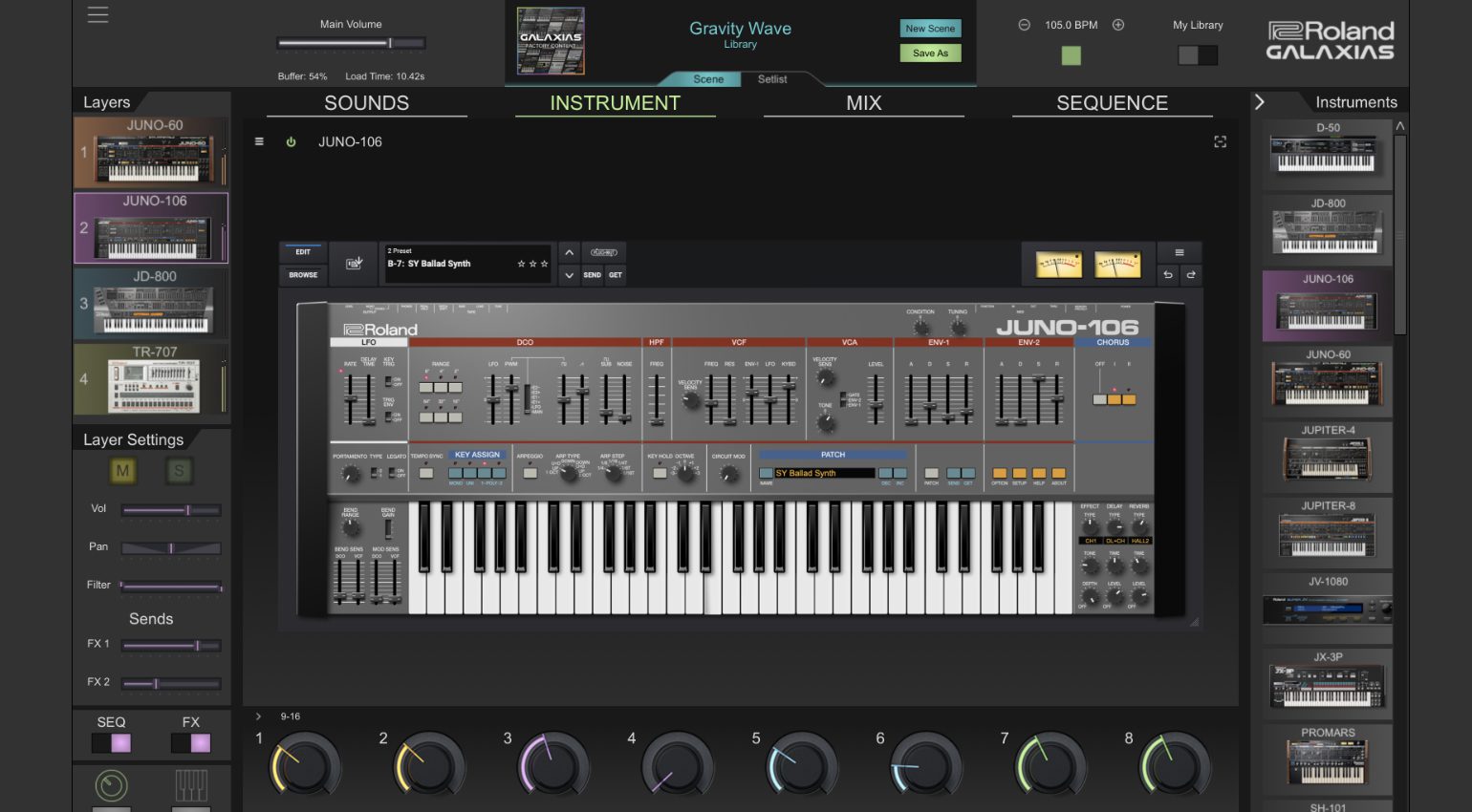
Task: Expand the 9-16 macro knobs chevron
Action: pyautogui.click(x=258, y=716)
